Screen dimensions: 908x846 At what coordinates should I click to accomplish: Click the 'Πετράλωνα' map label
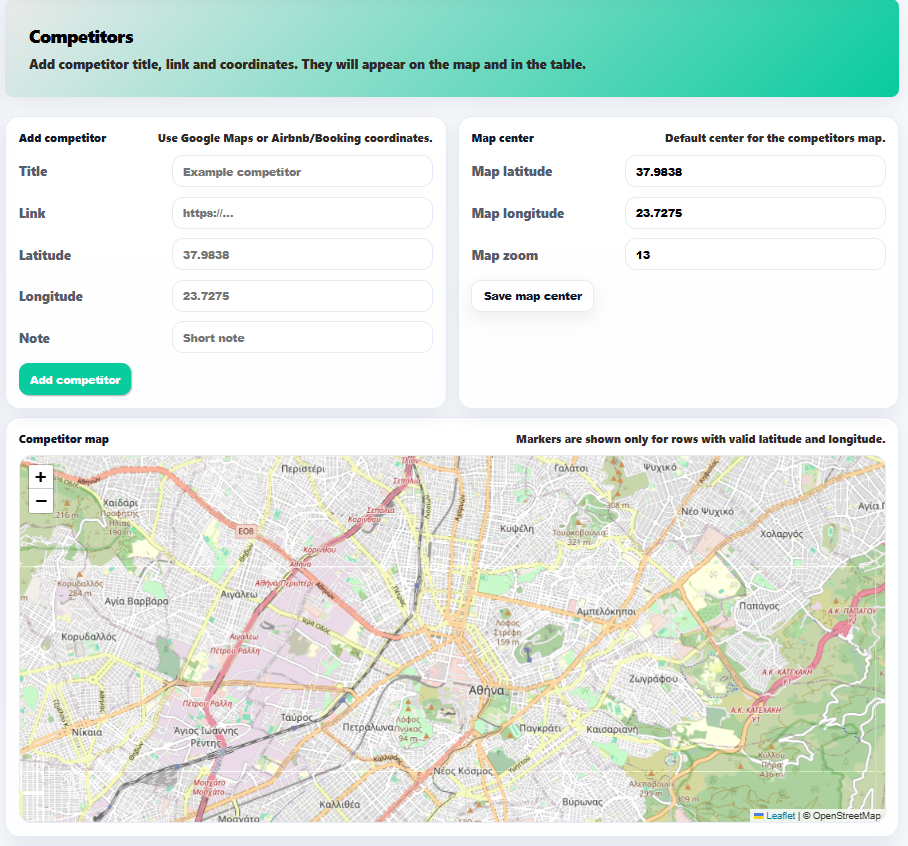(x=368, y=727)
